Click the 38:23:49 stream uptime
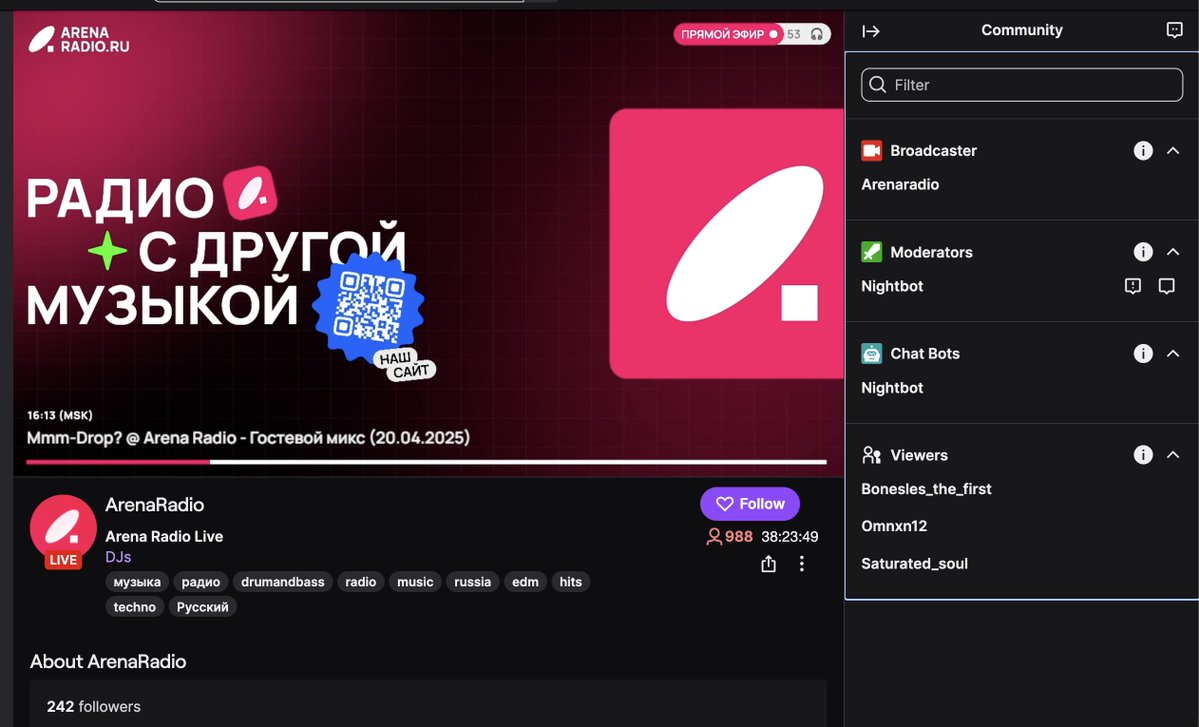This screenshot has height=727, width=1199. coord(790,537)
